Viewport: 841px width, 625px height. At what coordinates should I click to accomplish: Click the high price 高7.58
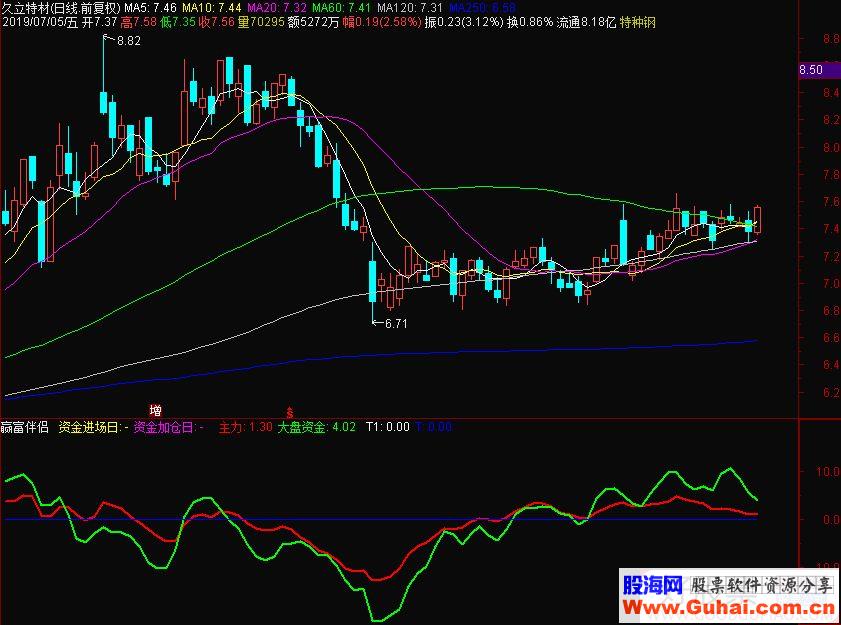point(138,23)
